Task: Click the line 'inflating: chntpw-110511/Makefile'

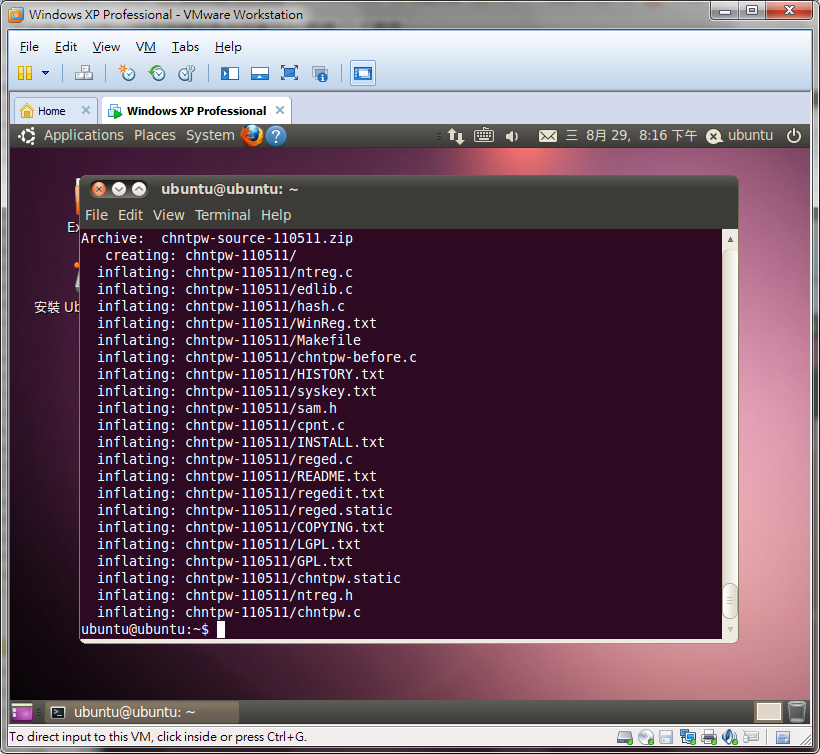Action: 229,340
